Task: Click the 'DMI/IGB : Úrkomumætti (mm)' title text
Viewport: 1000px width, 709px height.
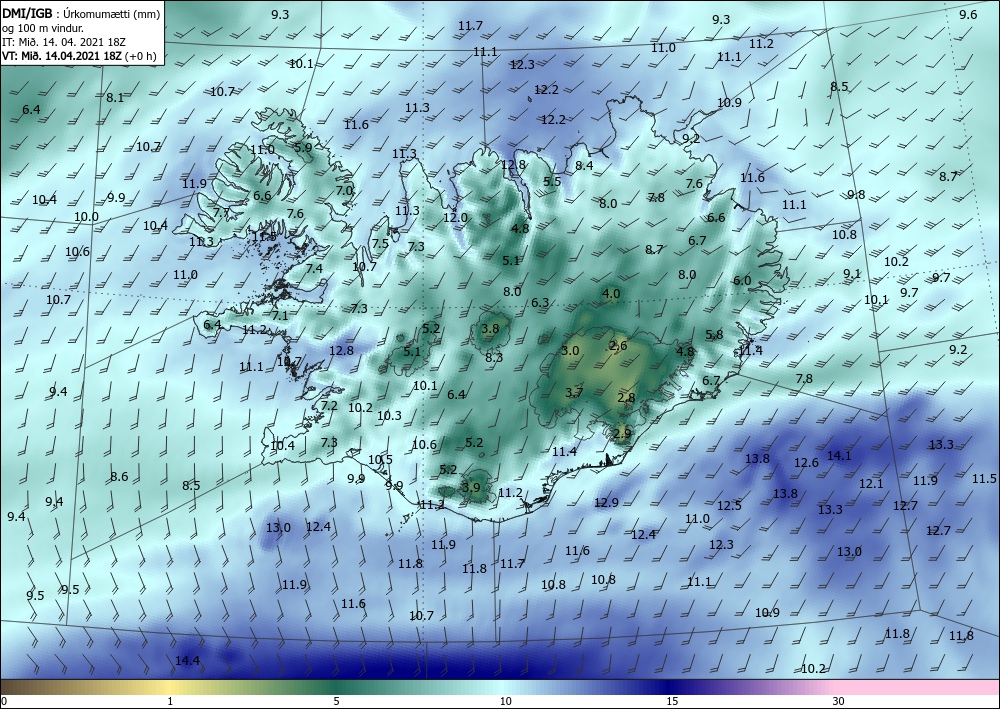Action: [x=80, y=14]
